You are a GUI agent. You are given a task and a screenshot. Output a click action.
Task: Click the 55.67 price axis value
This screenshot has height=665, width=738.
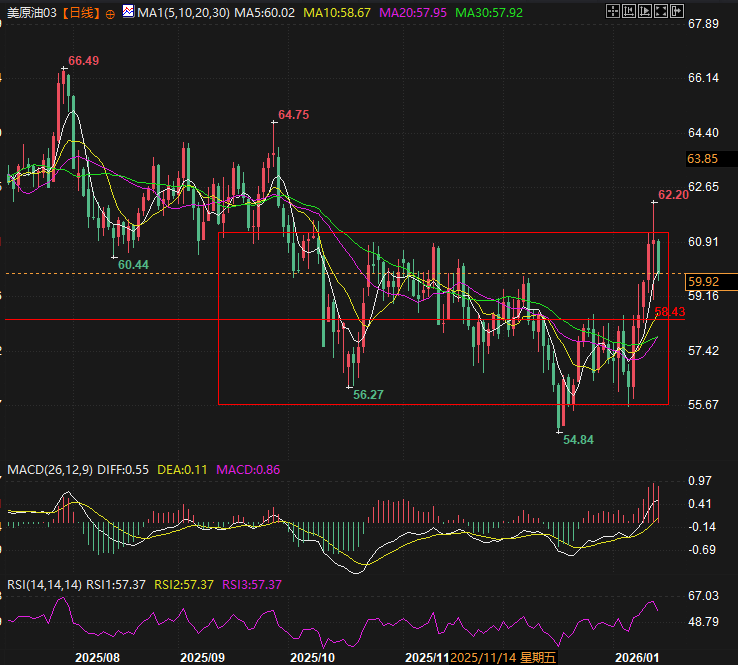click(x=703, y=405)
